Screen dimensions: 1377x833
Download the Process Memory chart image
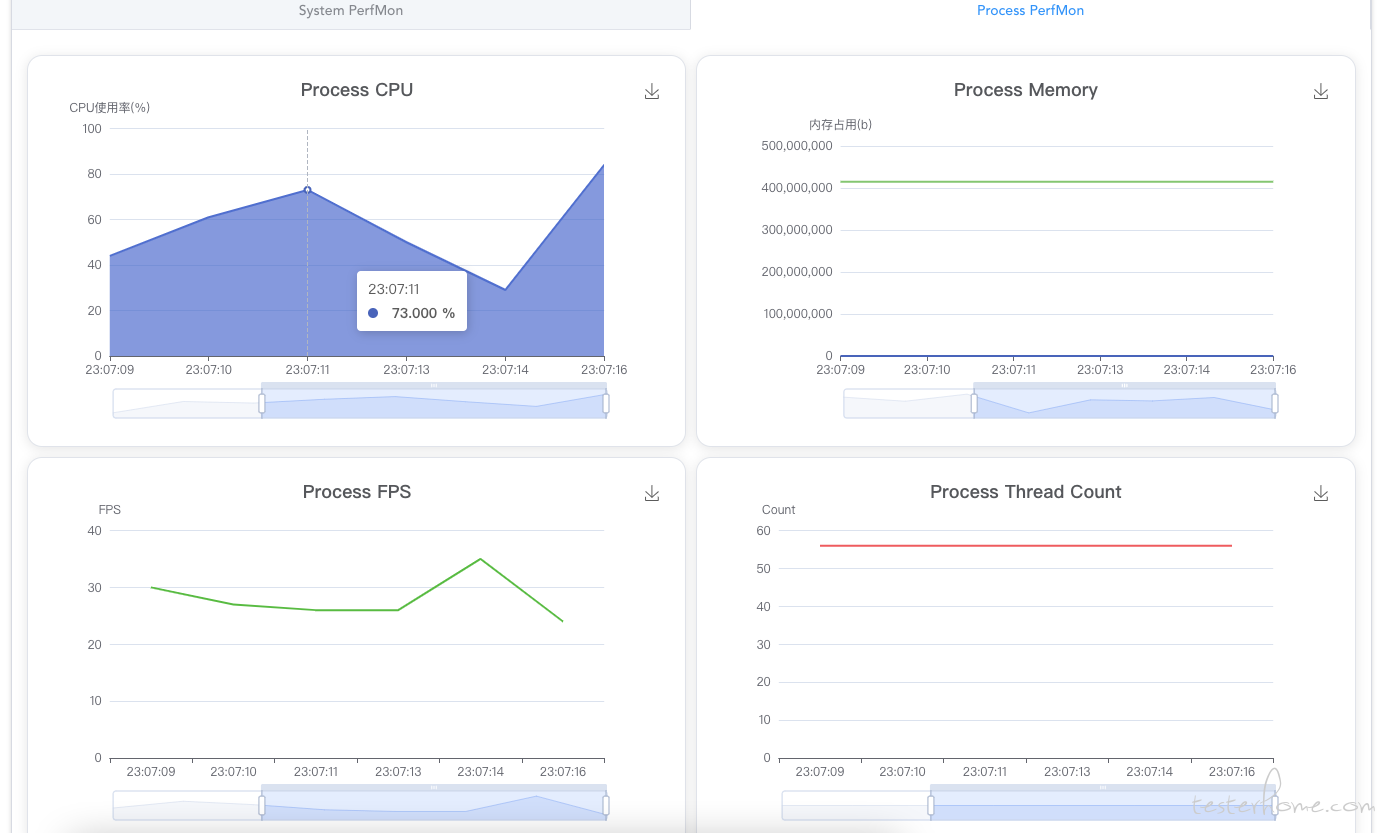tap(1320, 92)
